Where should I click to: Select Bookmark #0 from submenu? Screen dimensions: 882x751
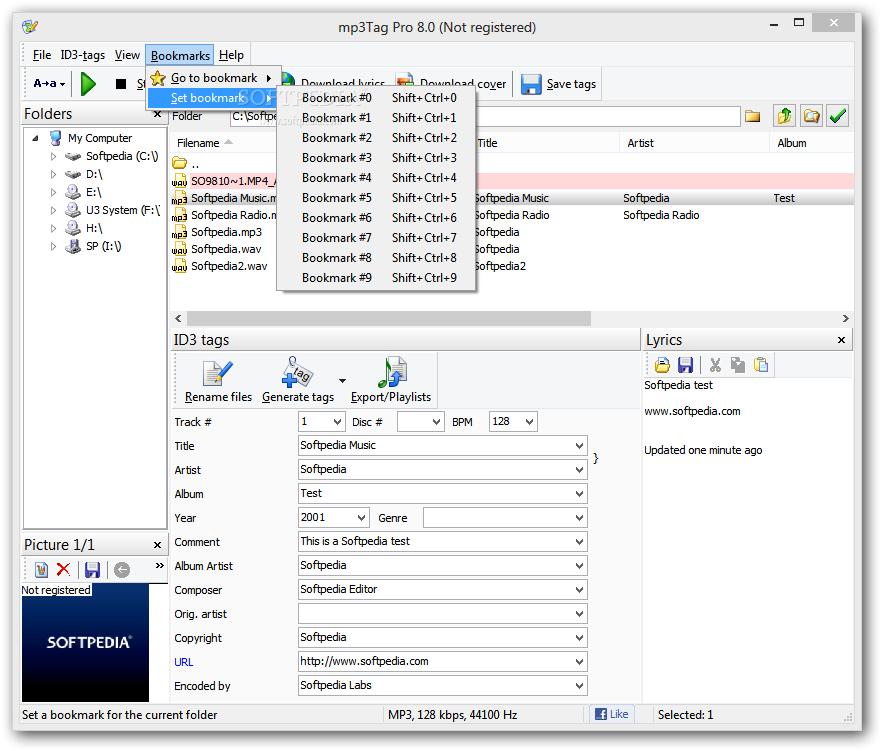click(x=378, y=98)
